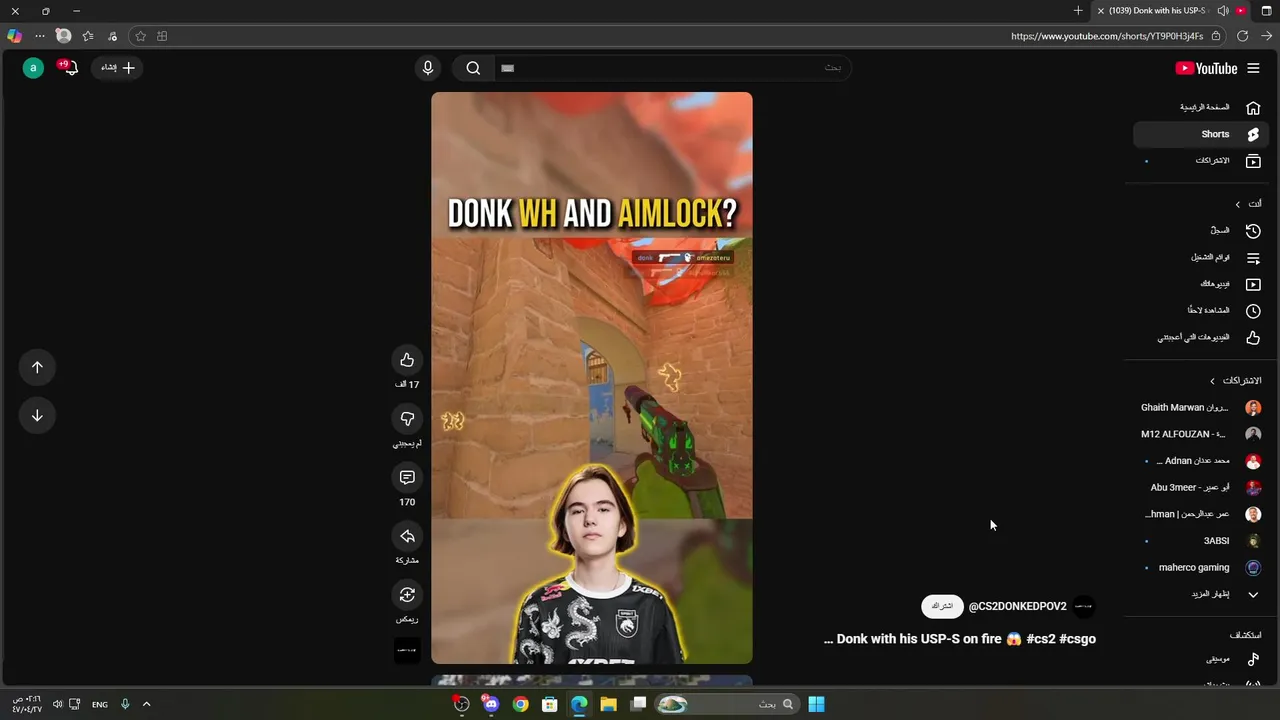Screen dimensions: 1280x720
Task: Open the channel subscription ending in 'hman'
Action: (1203, 514)
